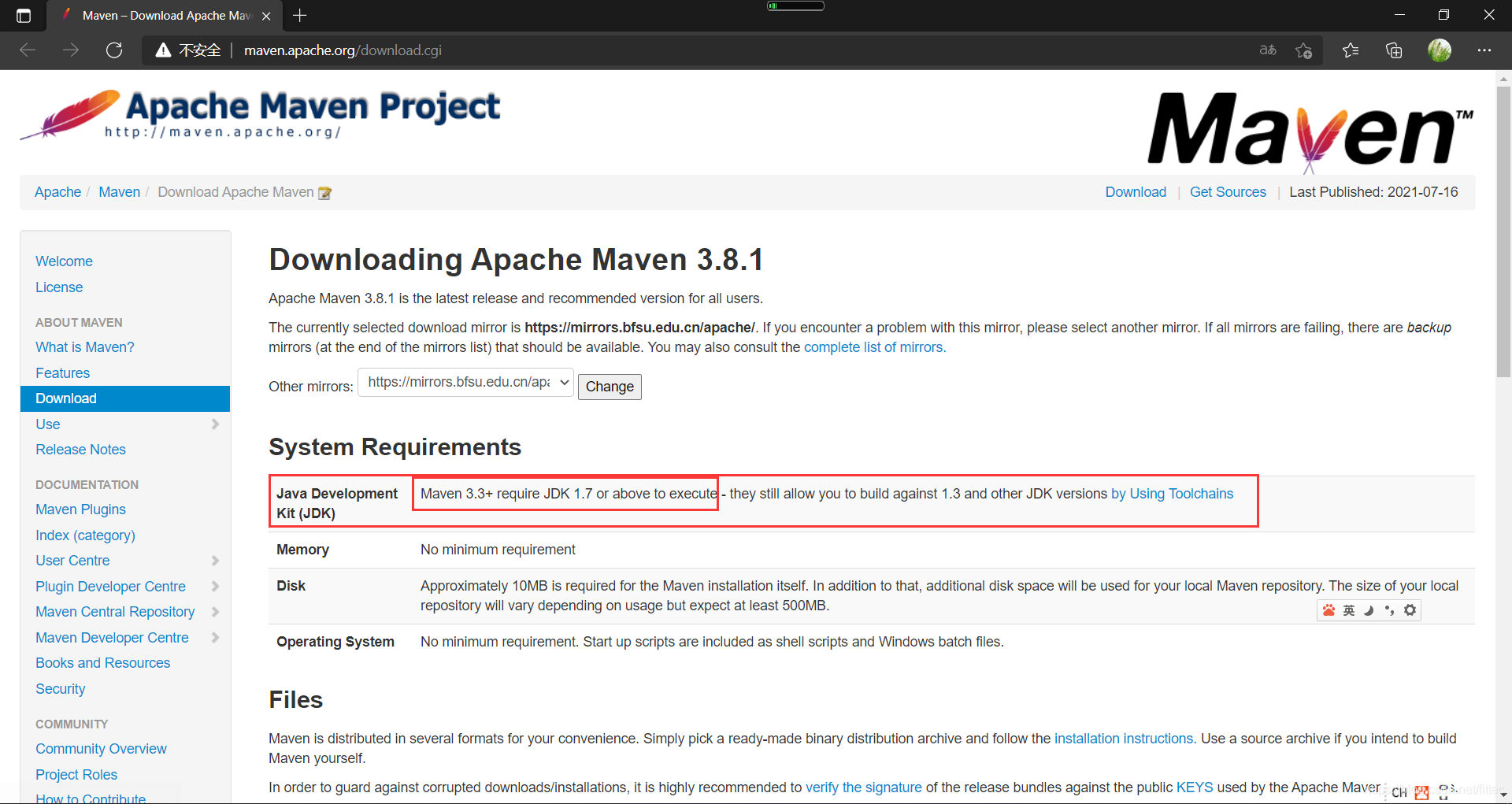
Task: Expand Maven Developer Centre chevron
Action: [215, 638]
